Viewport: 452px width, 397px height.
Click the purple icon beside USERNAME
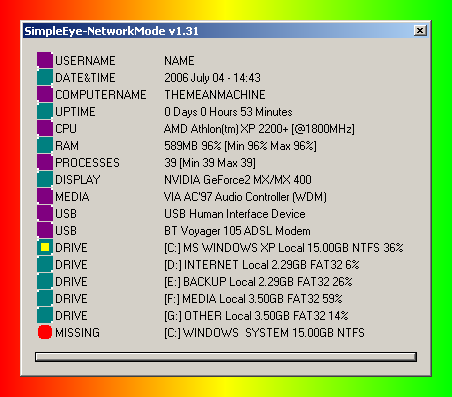(x=45, y=60)
